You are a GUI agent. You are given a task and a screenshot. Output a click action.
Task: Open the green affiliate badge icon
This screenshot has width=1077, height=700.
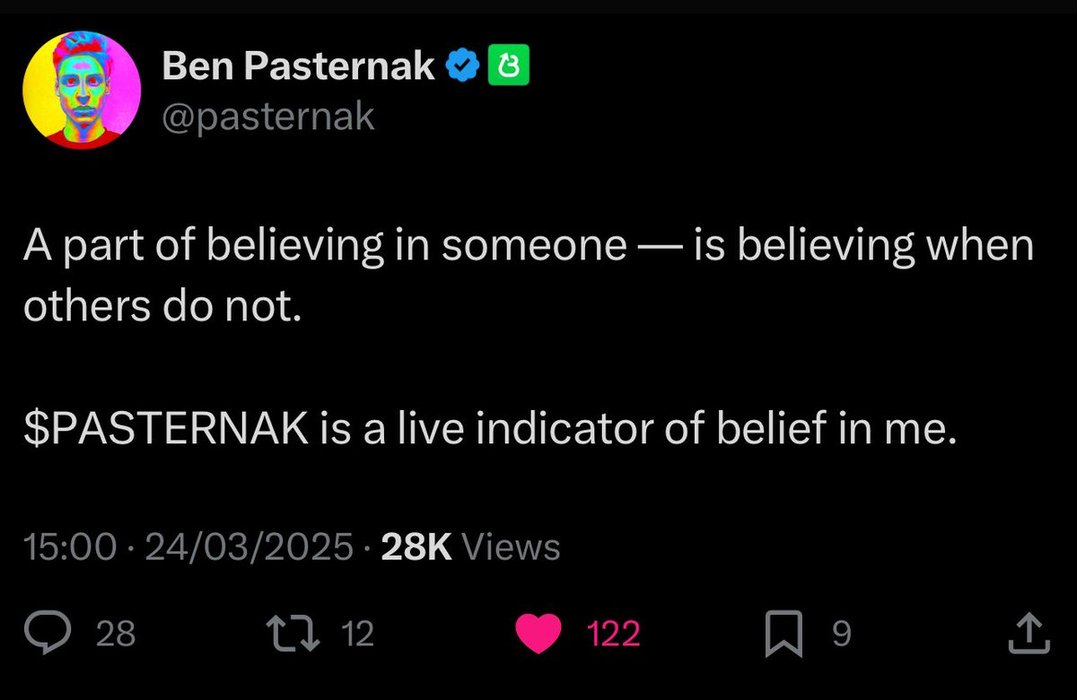tap(508, 65)
